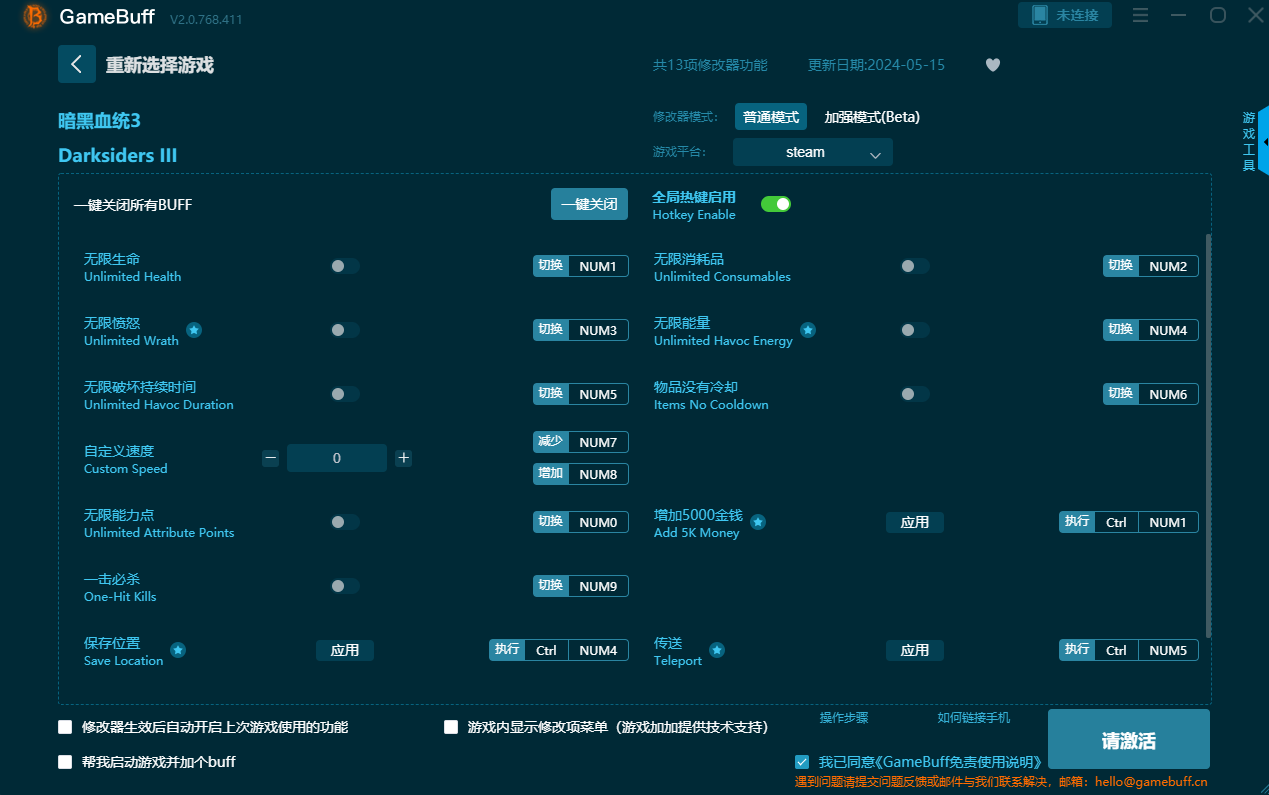Click the GameBuff logo icon
Image resolution: width=1269 pixels, height=795 pixels.
35,16
